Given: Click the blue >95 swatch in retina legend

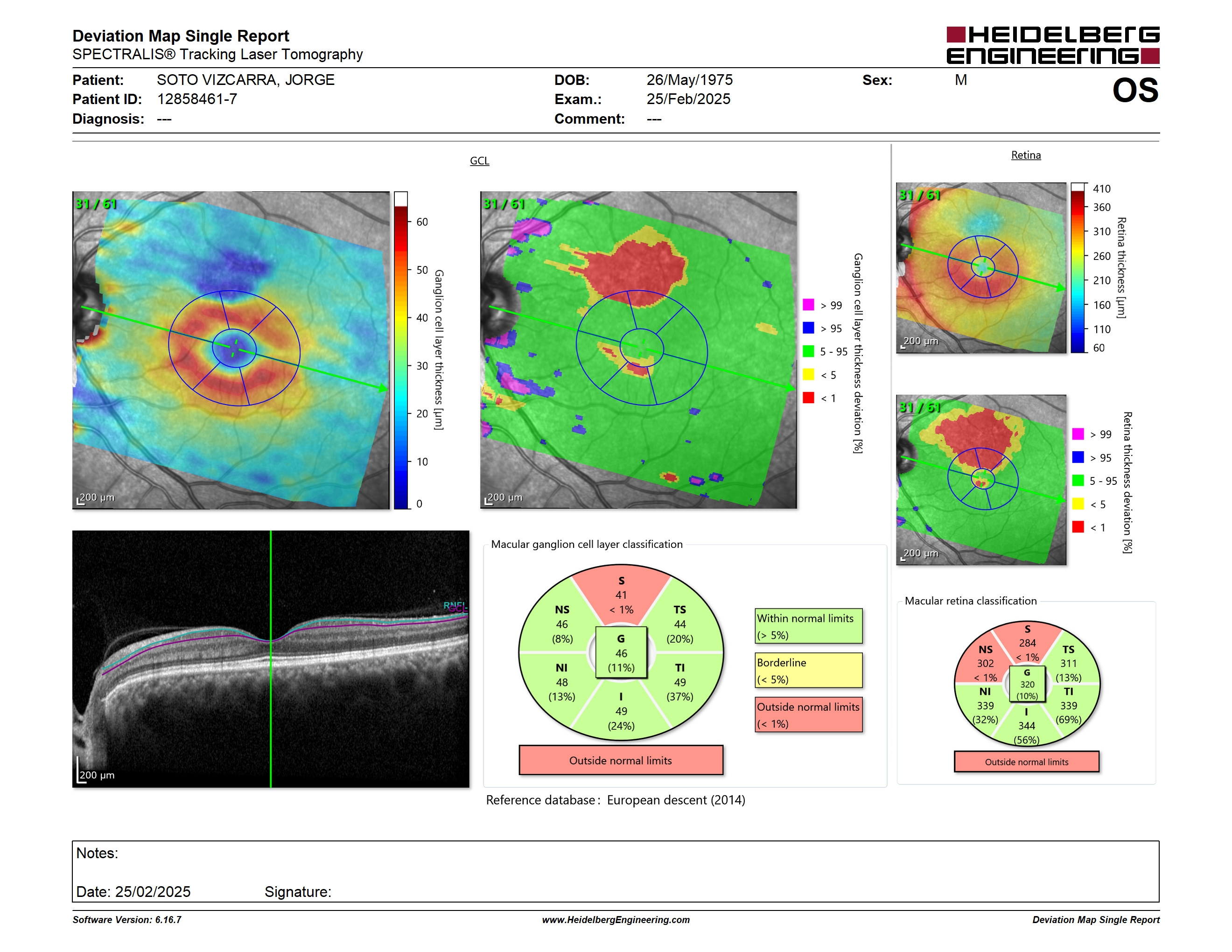Looking at the screenshot, I should pyautogui.click(x=1078, y=457).
